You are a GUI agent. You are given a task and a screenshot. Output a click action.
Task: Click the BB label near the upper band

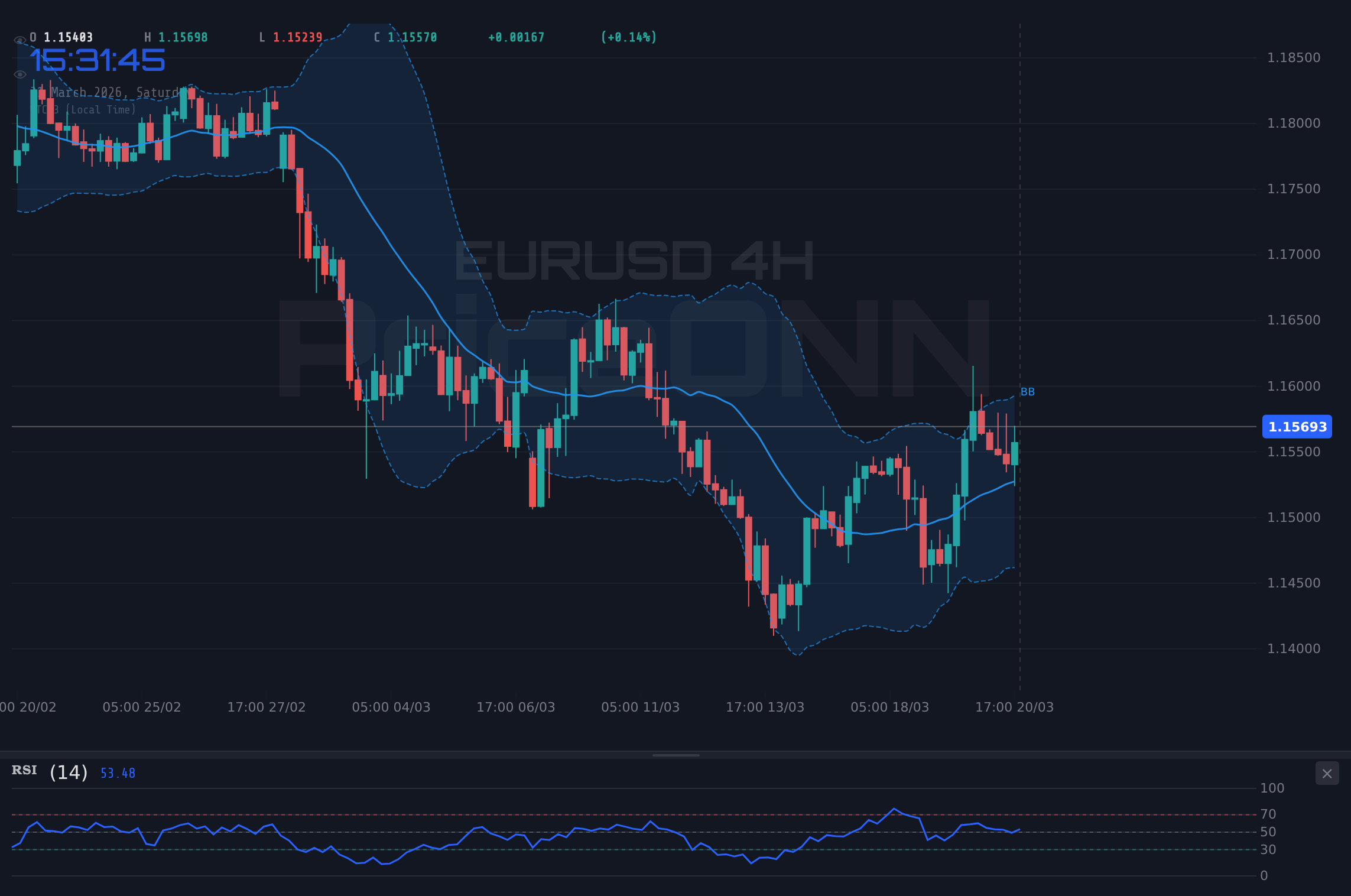[x=1027, y=391]
